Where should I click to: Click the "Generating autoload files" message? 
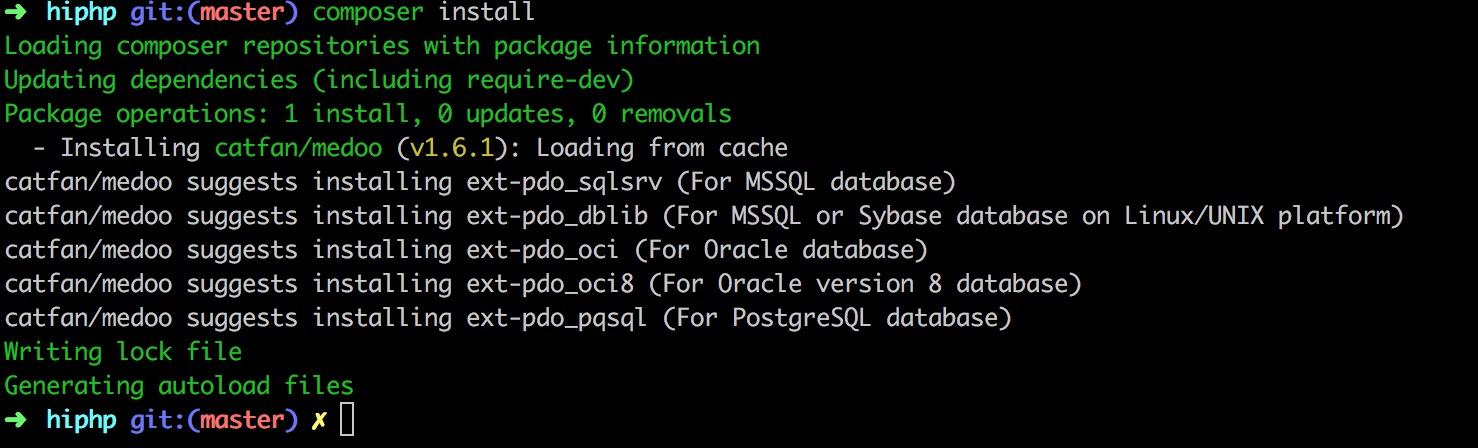pyautogui.click(x=179, y=386)
